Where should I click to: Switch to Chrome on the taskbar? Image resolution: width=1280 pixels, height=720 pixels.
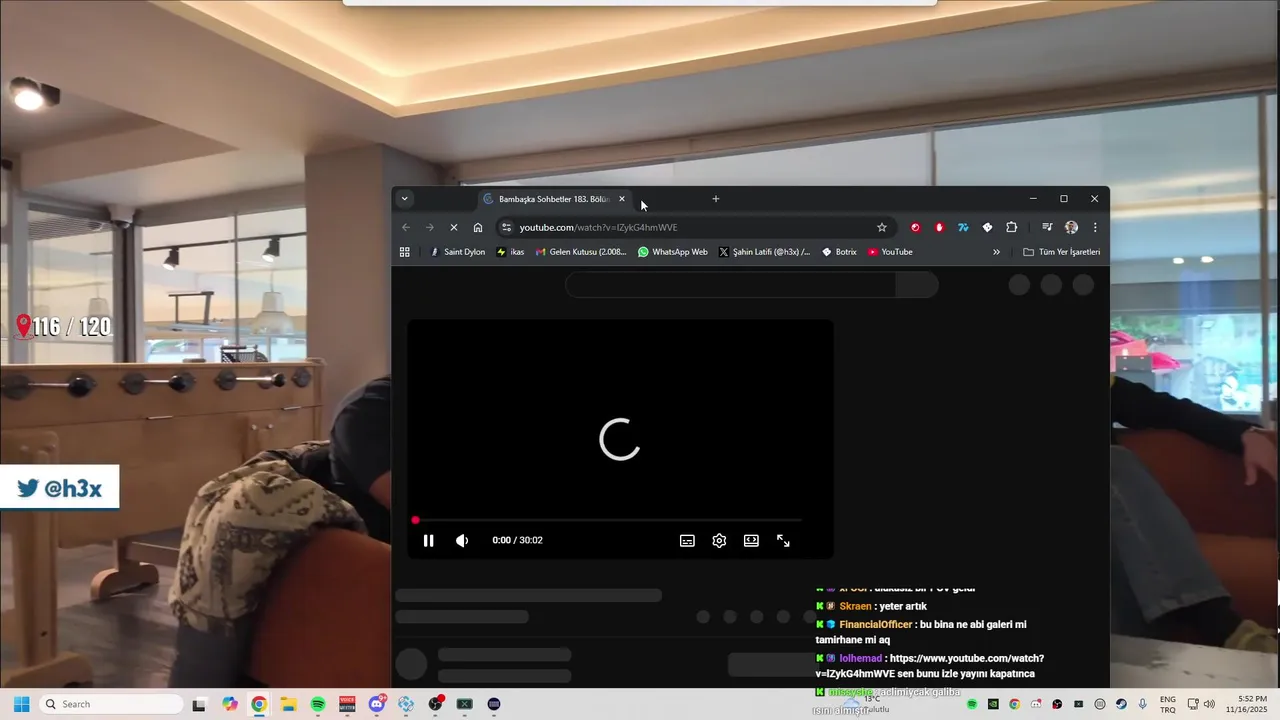[x=259, y=704]
